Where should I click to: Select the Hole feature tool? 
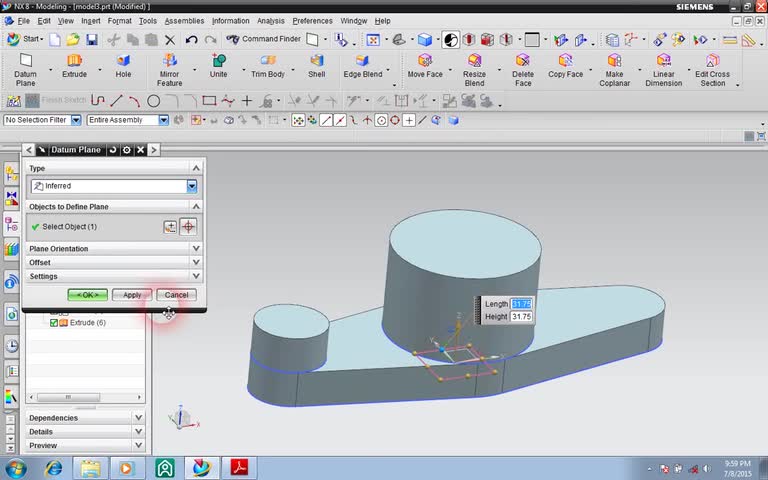click(123, 62)
